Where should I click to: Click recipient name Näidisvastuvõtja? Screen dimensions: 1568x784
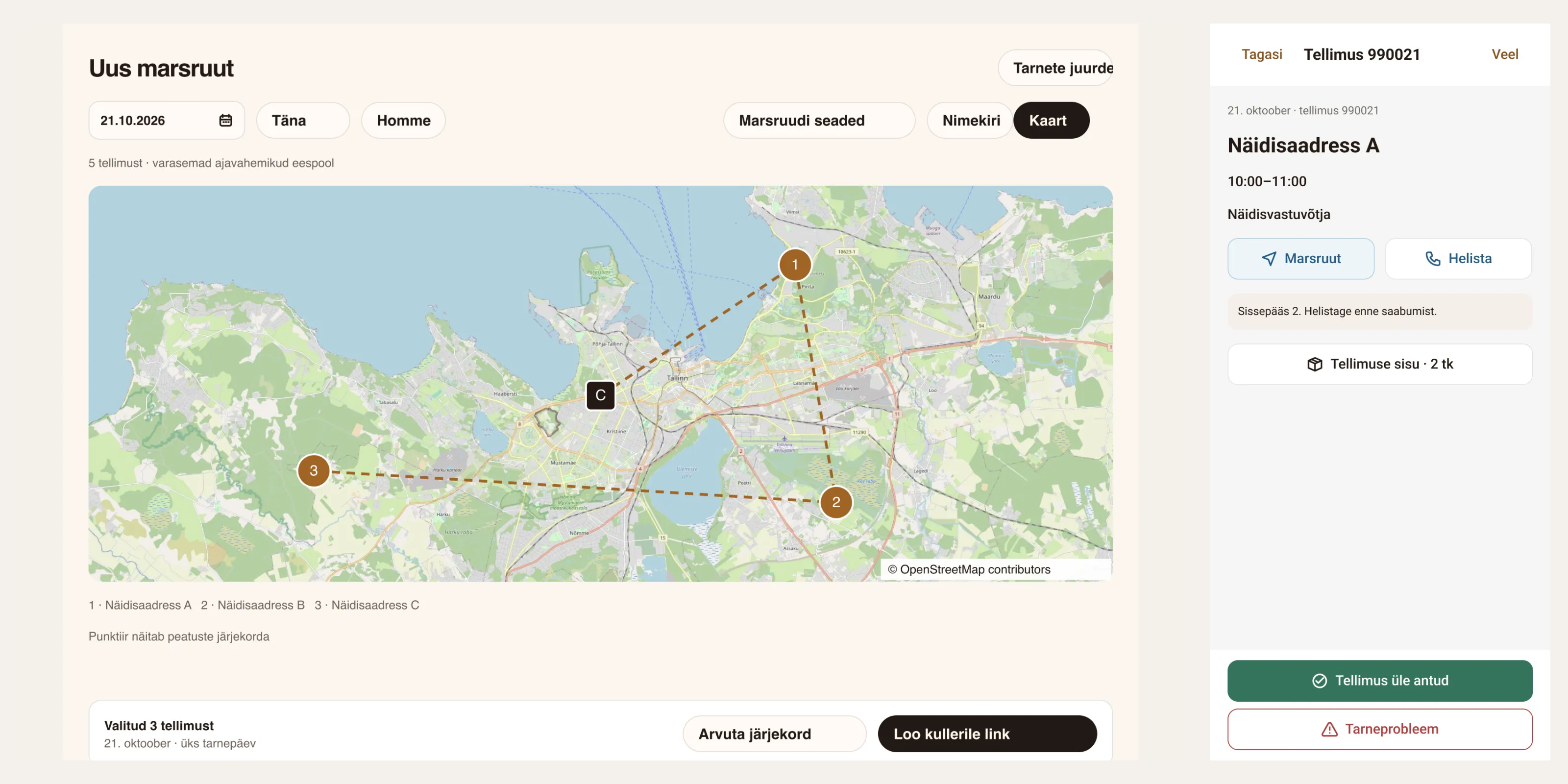pos(1278,214)
